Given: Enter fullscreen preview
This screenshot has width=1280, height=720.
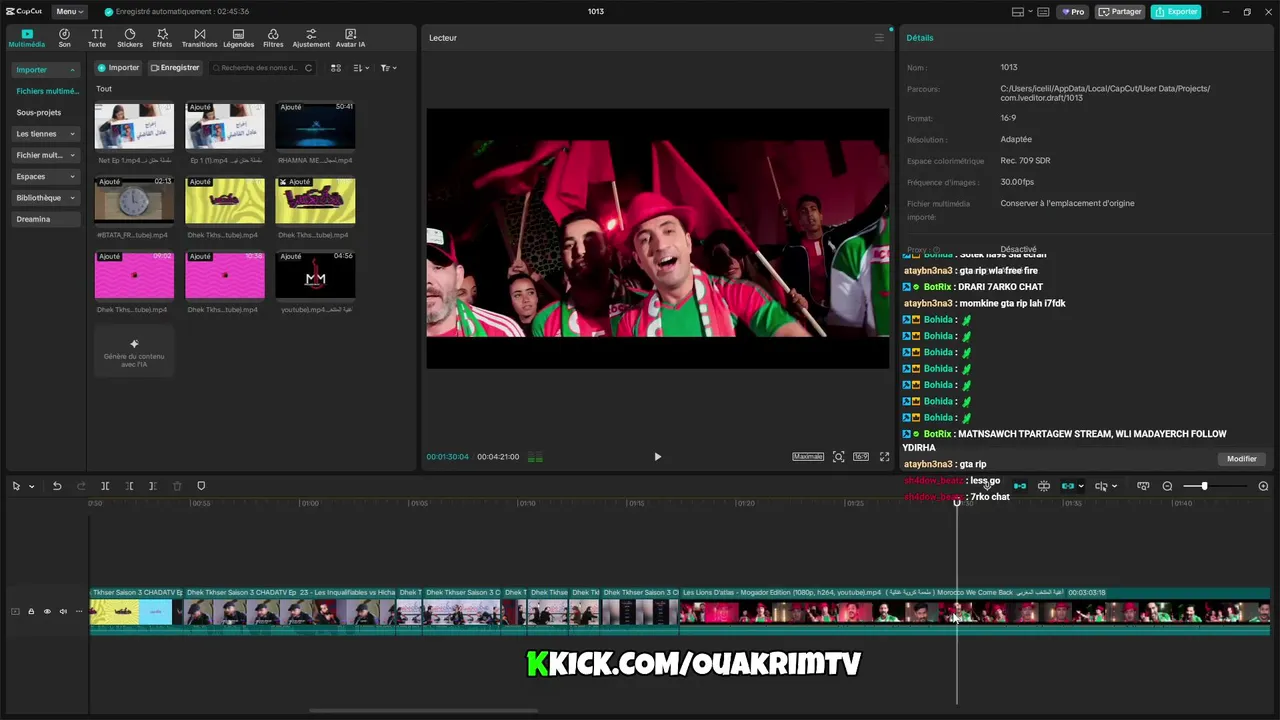Looking at the screenshot, I should pos(884,457).
